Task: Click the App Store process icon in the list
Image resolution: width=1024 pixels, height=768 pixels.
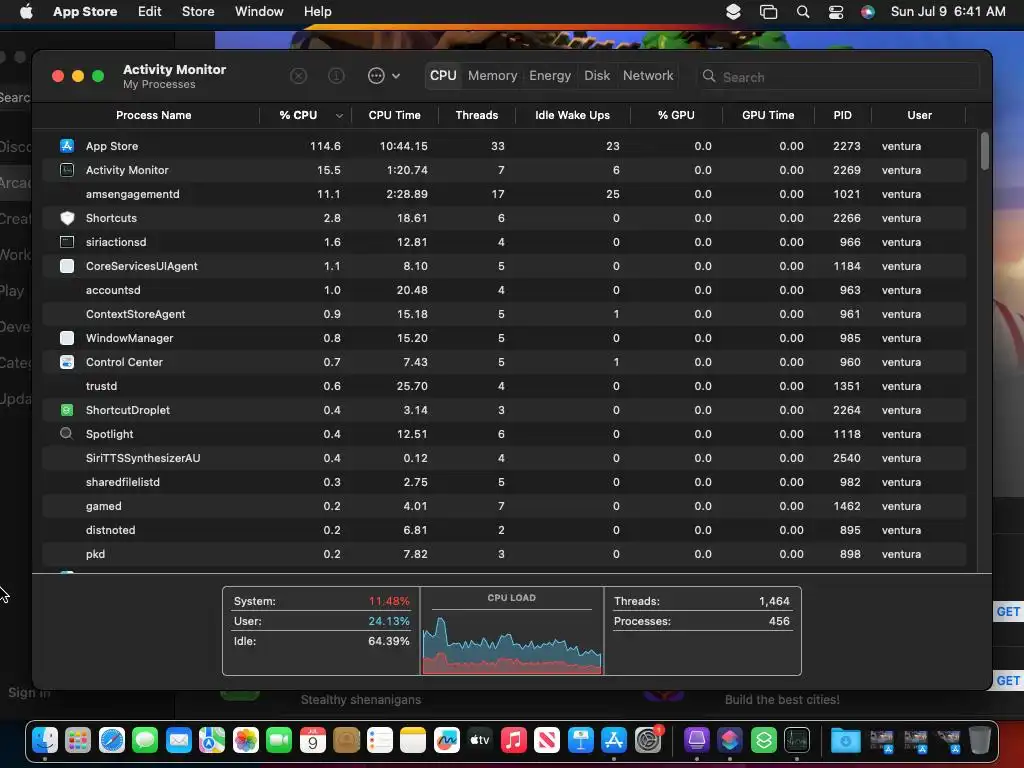Action: click(67, 146)
